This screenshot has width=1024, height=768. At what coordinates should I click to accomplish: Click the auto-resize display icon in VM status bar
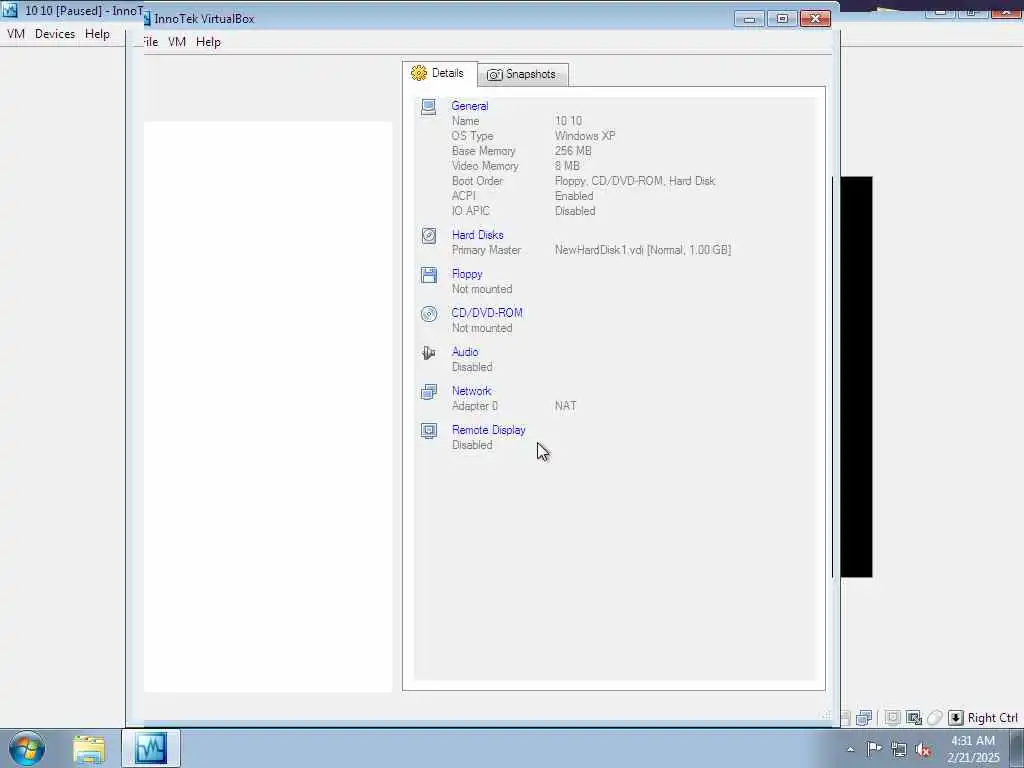(914, 718)
